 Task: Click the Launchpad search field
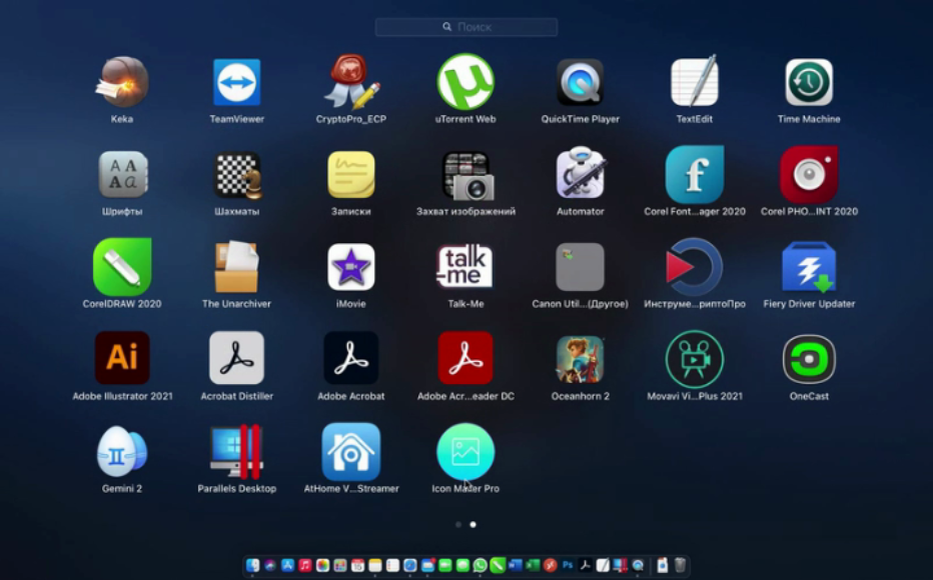466,26
